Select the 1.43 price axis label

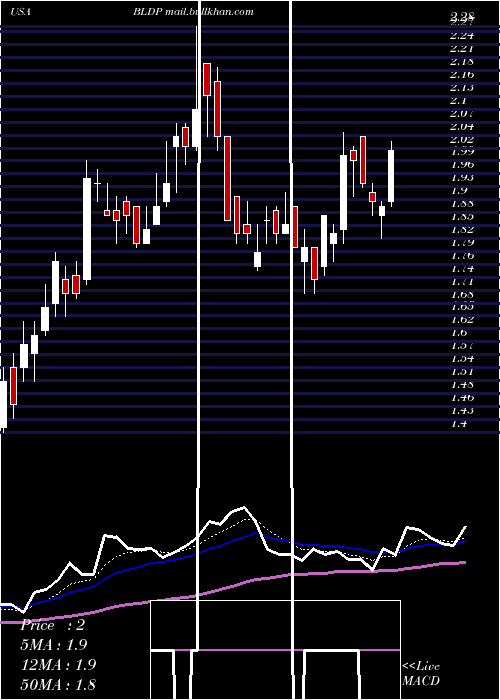(462, 410)
